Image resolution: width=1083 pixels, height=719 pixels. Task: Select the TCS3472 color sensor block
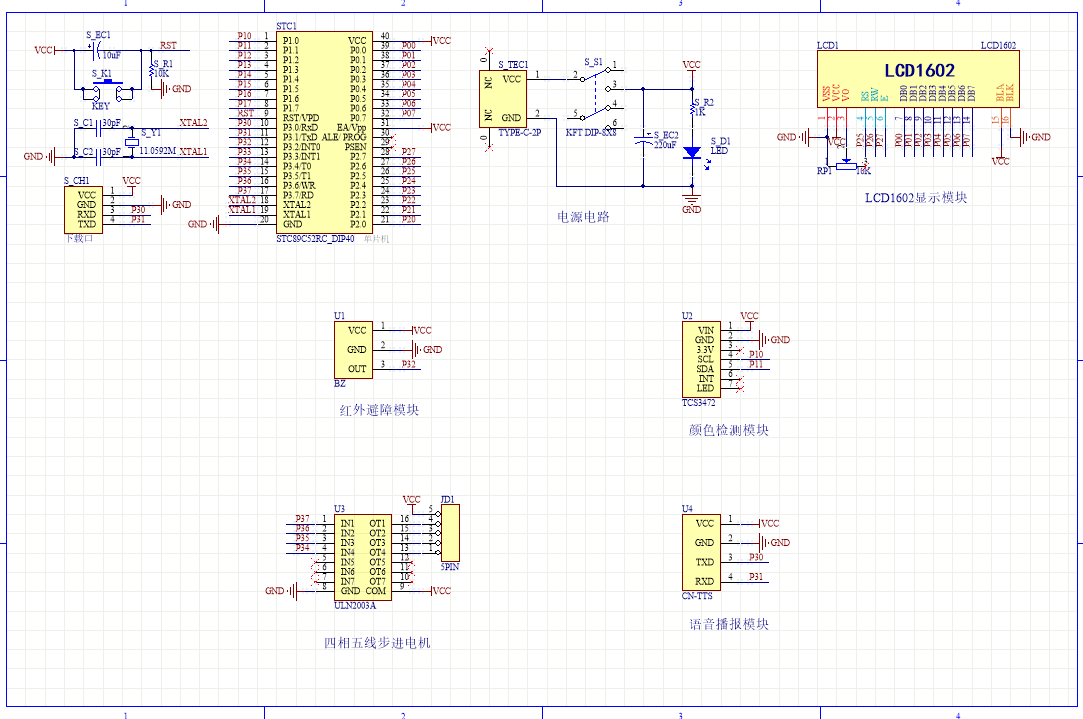(x=703, y=358)
